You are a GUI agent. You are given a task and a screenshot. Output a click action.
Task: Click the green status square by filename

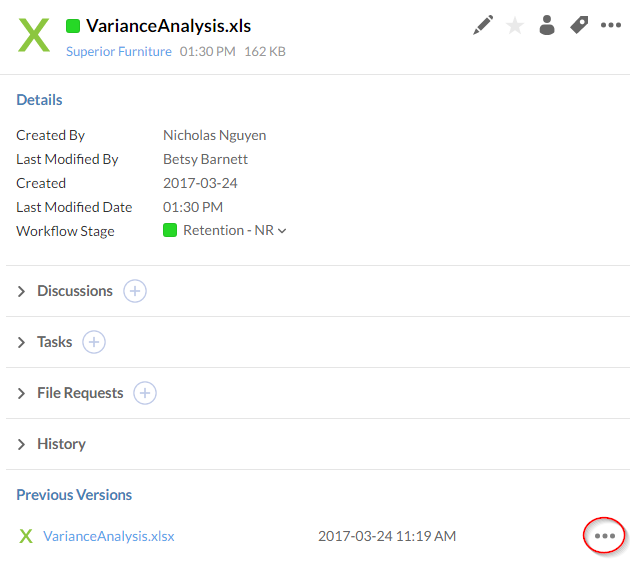point(73,26)
